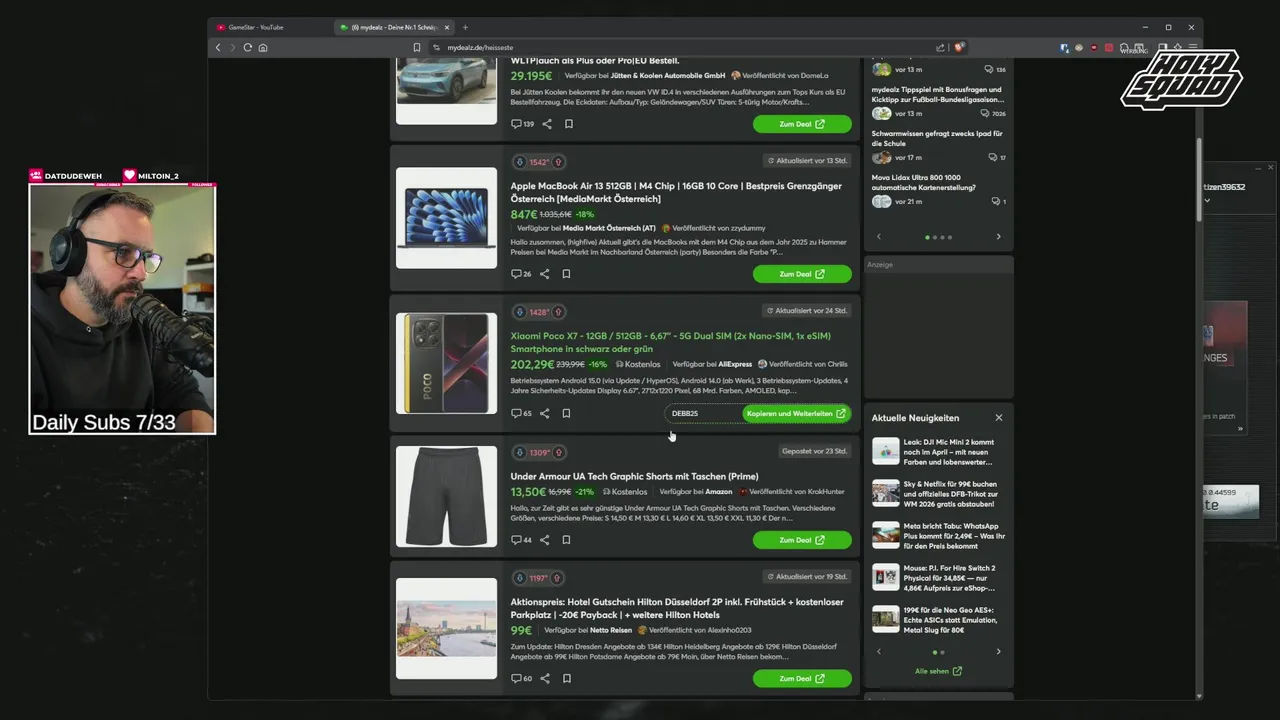
Task: Click the mydealz.de/heisseste address bar
Action: pyautogui.click(x=480, y=47)
